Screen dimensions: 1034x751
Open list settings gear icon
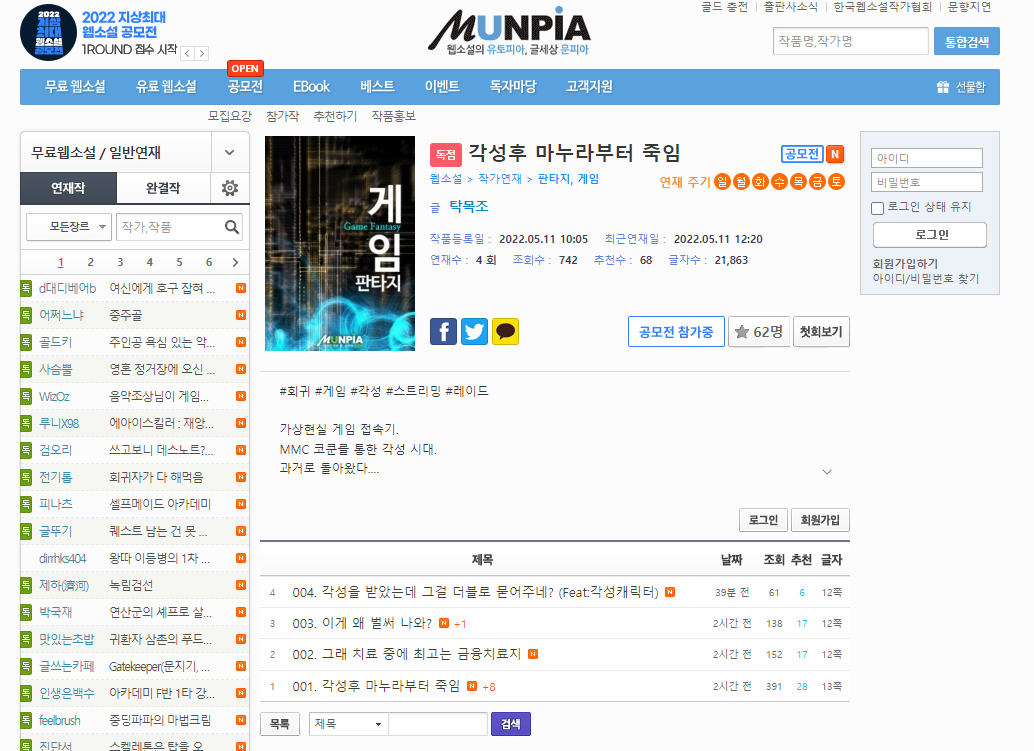pos(230,188)
